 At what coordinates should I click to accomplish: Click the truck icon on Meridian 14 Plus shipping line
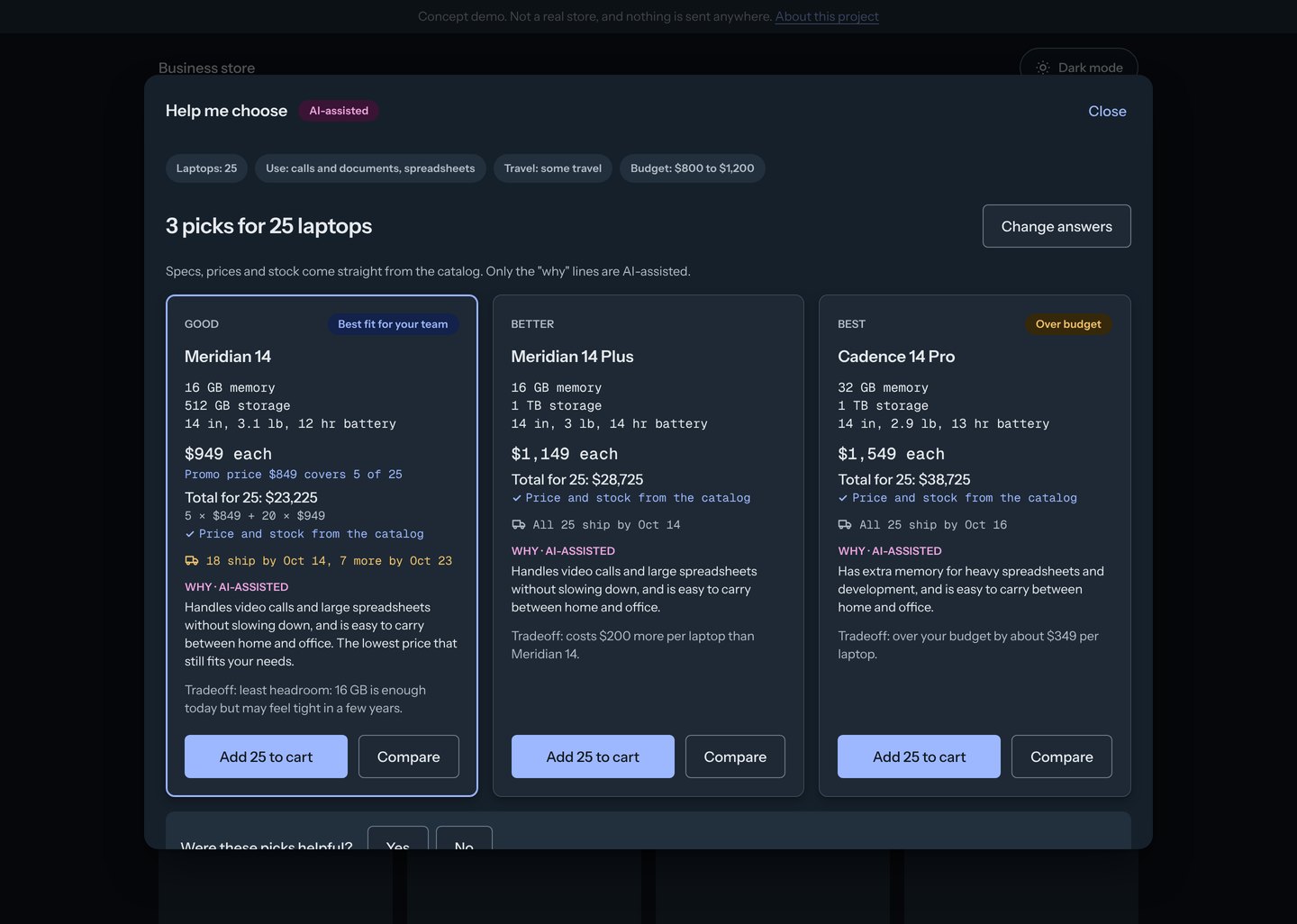pos(519,525)
